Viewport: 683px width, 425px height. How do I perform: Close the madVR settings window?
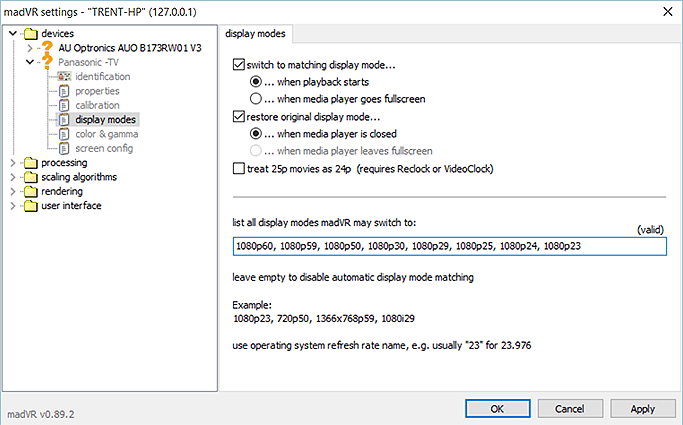tap(668, 12)
